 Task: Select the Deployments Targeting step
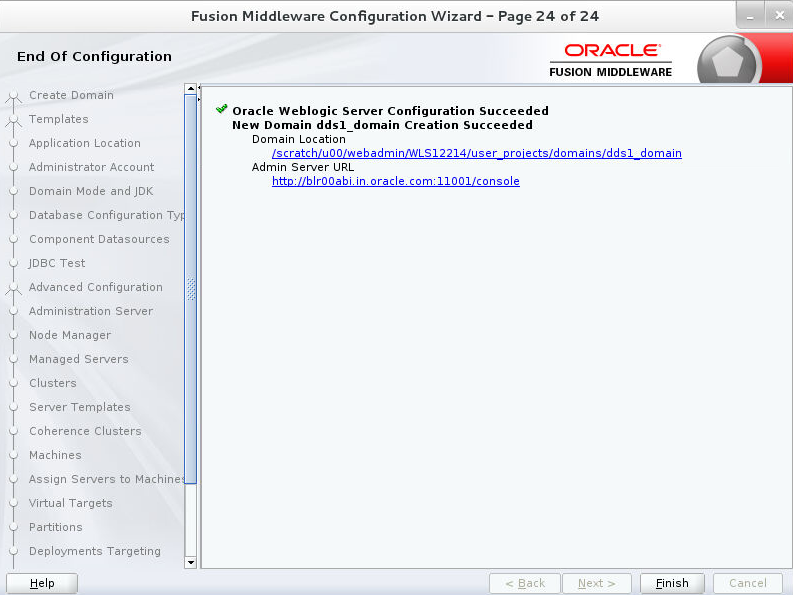(95, 551)
